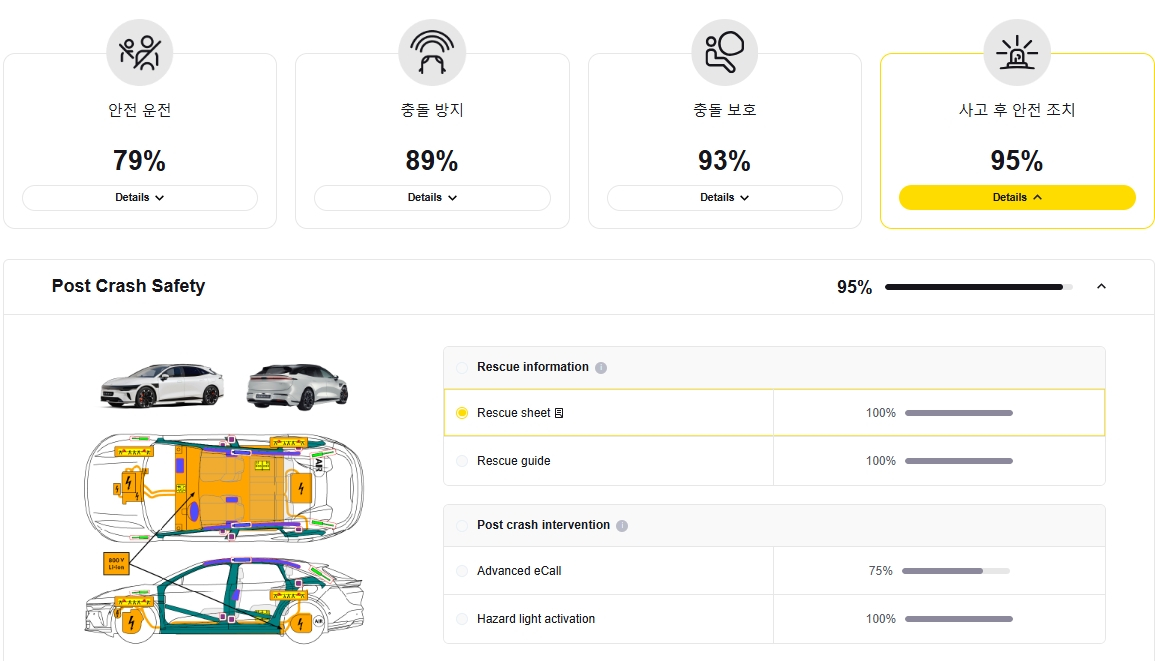The width and height of the screenshot is (1155, 661).
Task: Click the Advanced eCall row label
Action: pyautogui.click(x=519, y=570)
